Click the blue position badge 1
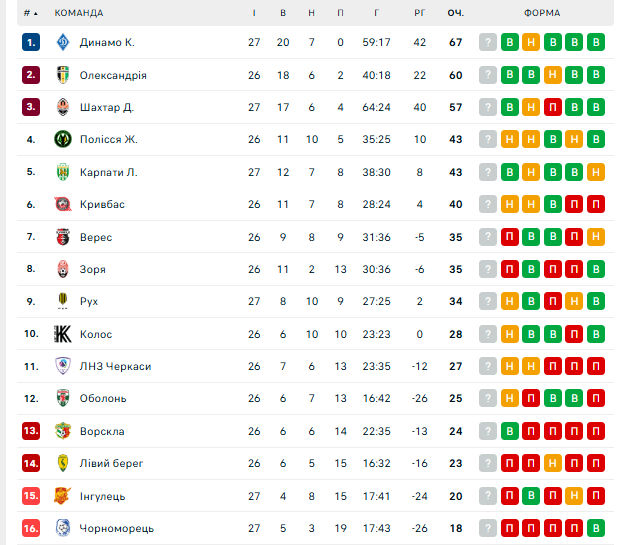Screen dimensions: 617x545 pyautogui.click(x=31, y=42)
